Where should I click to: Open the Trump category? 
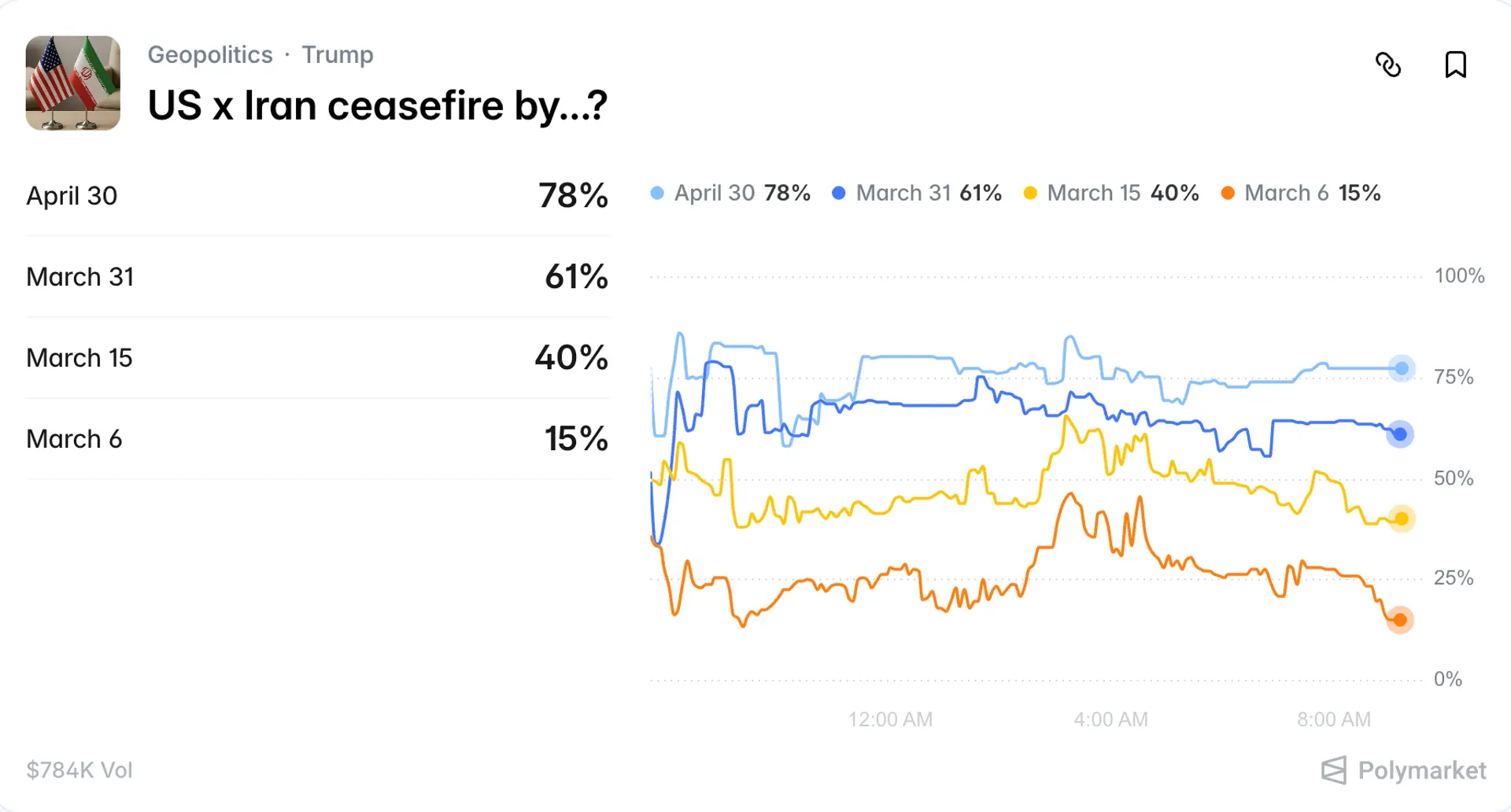click(338, 54)
